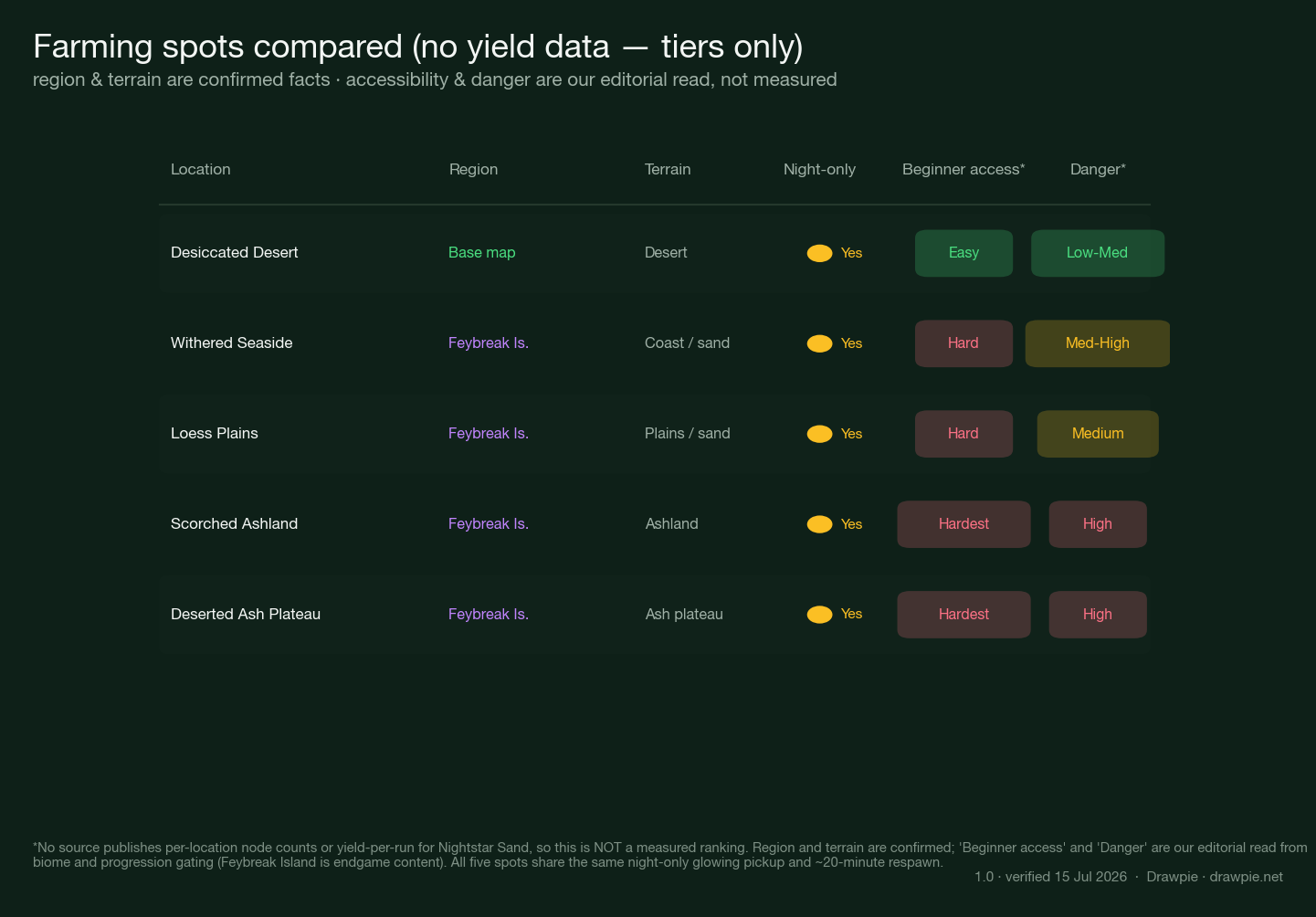Click the High danger badge for Deserted Ash Plateau
Screen dimensions: 1316x917
tap(1098, 615)
